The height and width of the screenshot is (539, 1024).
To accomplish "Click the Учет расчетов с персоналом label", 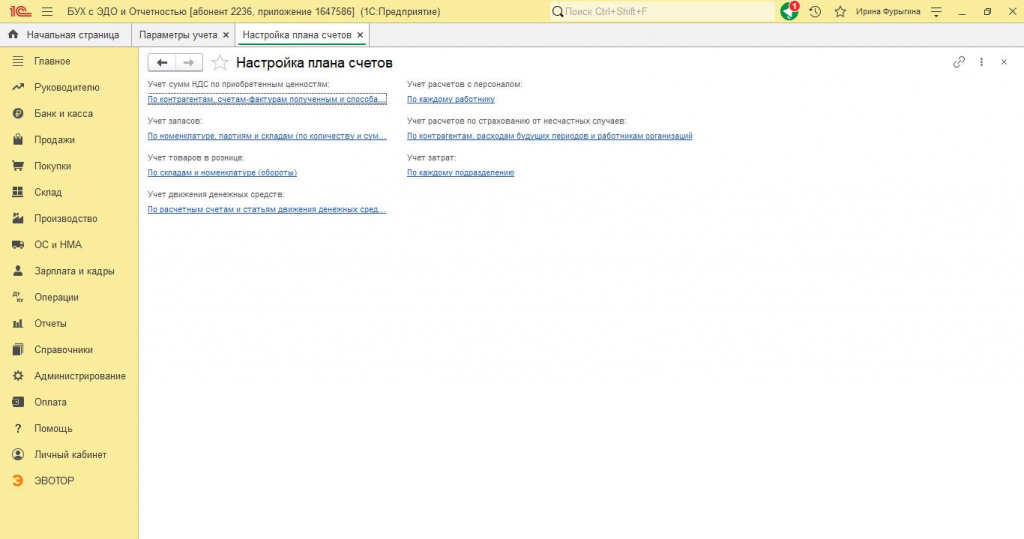I will tap(465, 84).
